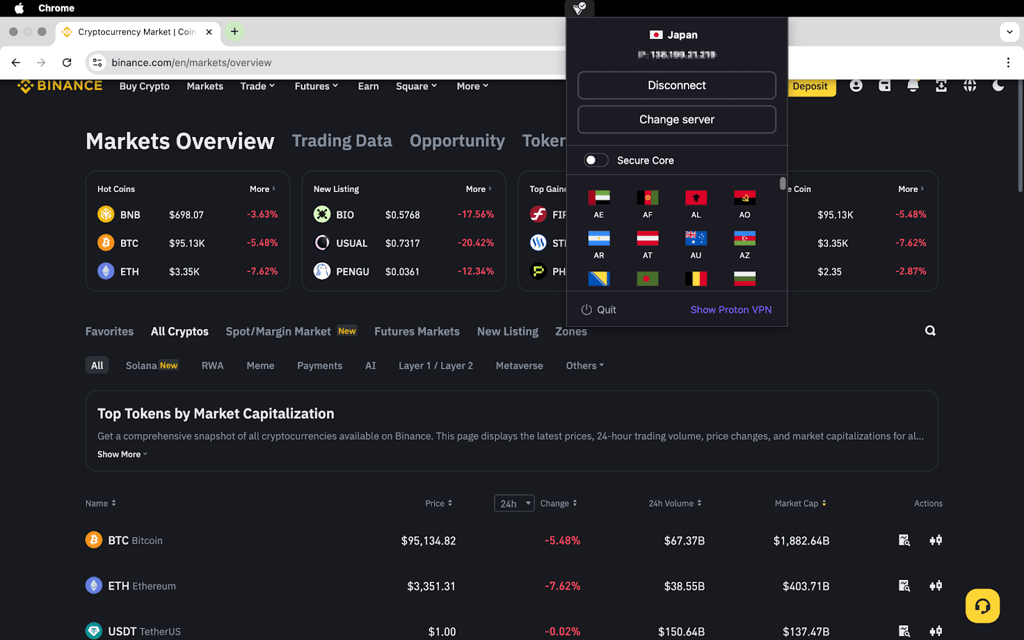1024x640 pixels.
Task: Go back in browser history
Action: 16,63
